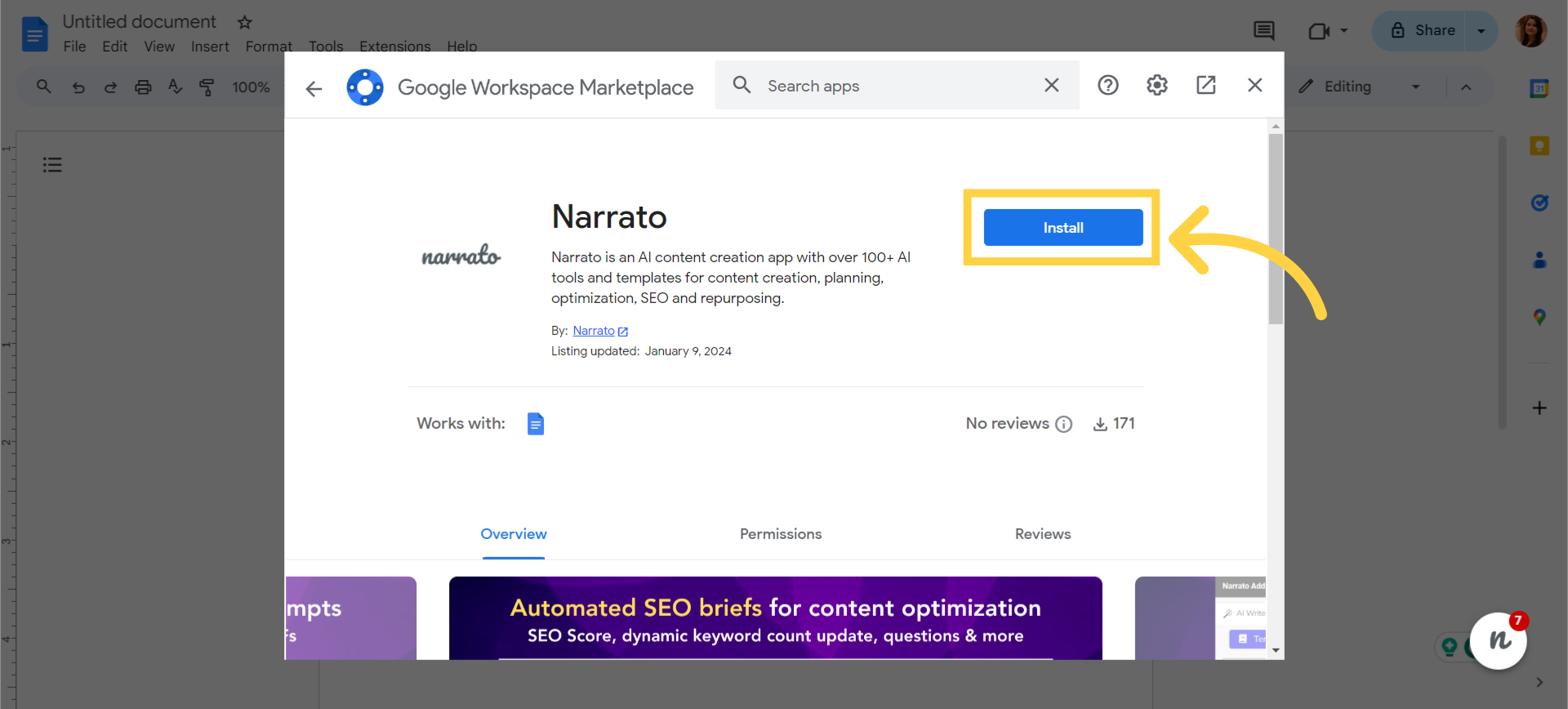The width and height of the screenshot is (1568, 709).
Task: Open the comment history icon
Action: coord(1264,31)
